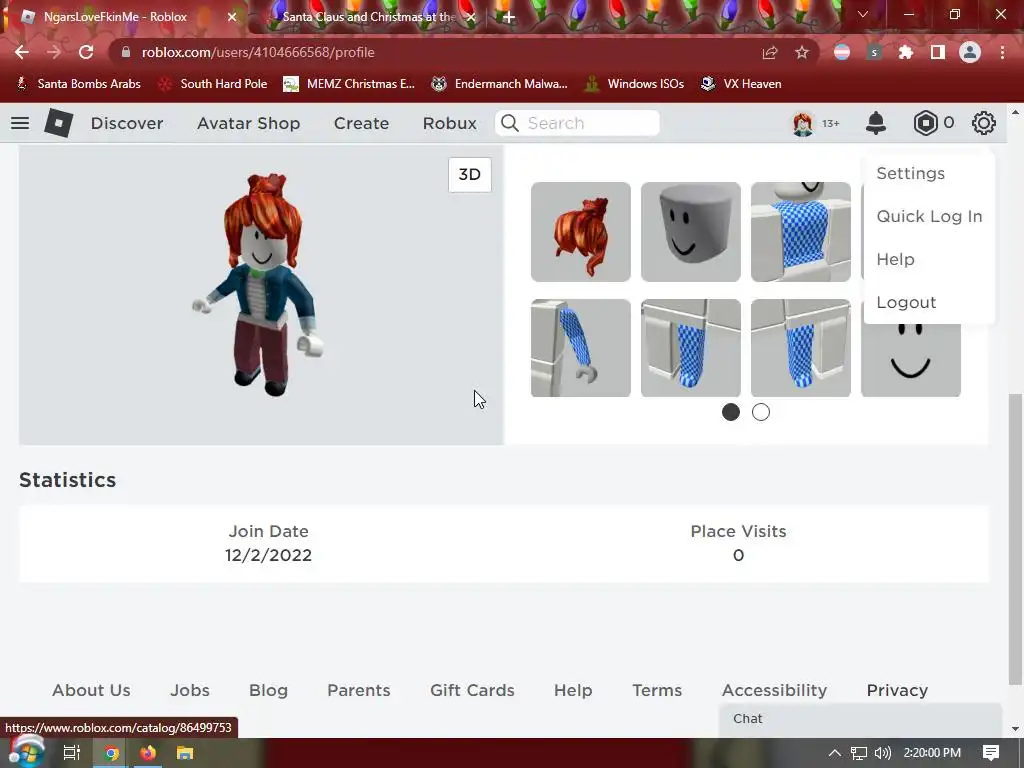Open the Action Center notifications
Image resolution: width=1024 pixels, height=768 pixels.
click(991, 753)
